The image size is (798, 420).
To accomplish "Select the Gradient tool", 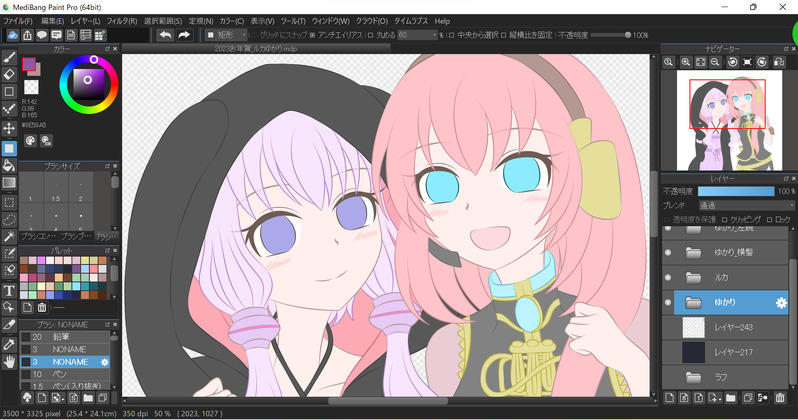I will 9,182.
